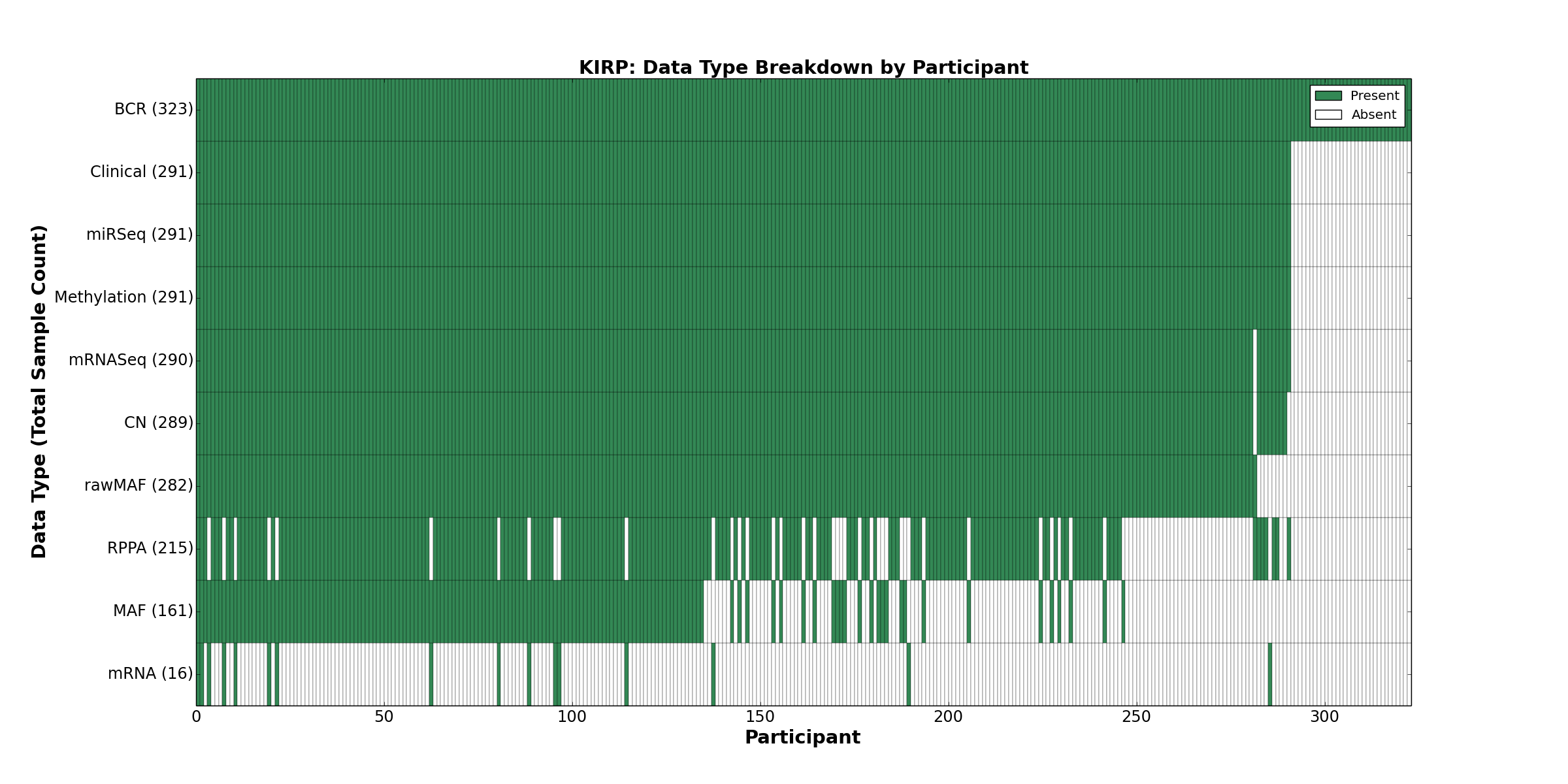Click the green Present legend swatch

1328,96
